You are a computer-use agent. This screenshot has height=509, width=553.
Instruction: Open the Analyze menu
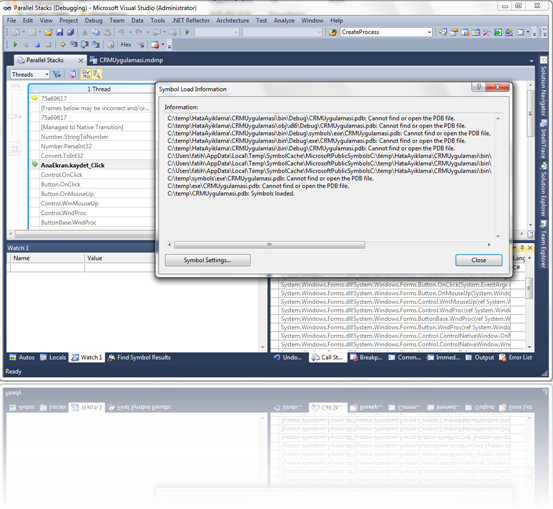tap(284, 20)
